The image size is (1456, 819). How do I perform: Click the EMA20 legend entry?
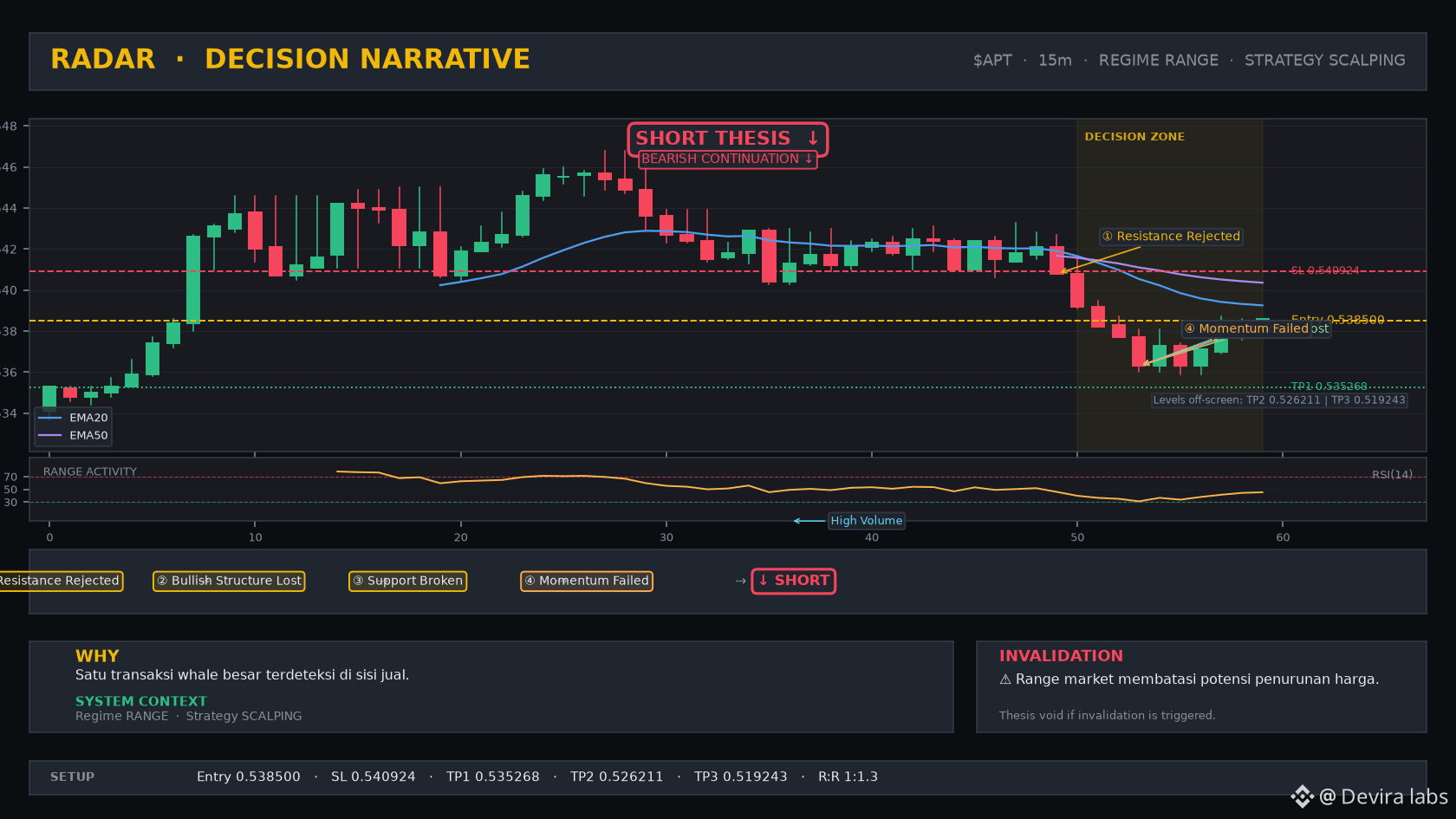[73, 418]
